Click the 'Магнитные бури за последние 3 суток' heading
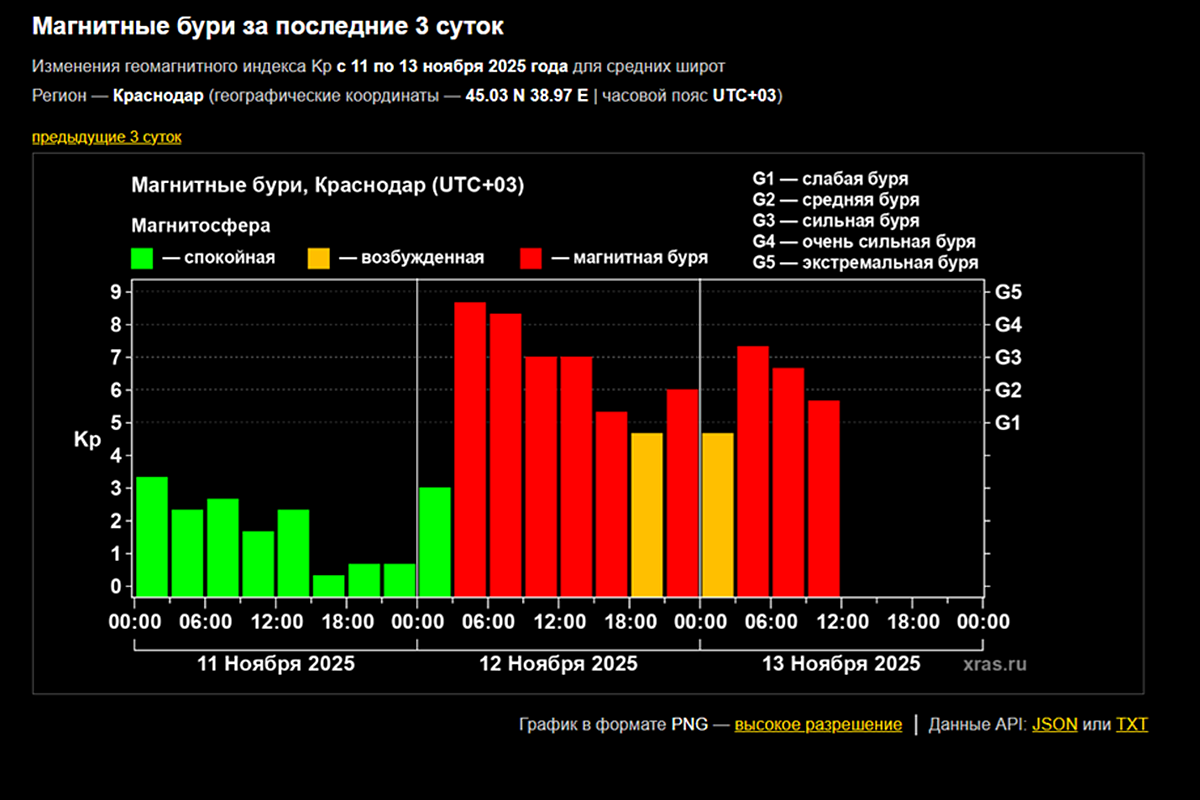 pyautogui.click(x=268, y=27)
